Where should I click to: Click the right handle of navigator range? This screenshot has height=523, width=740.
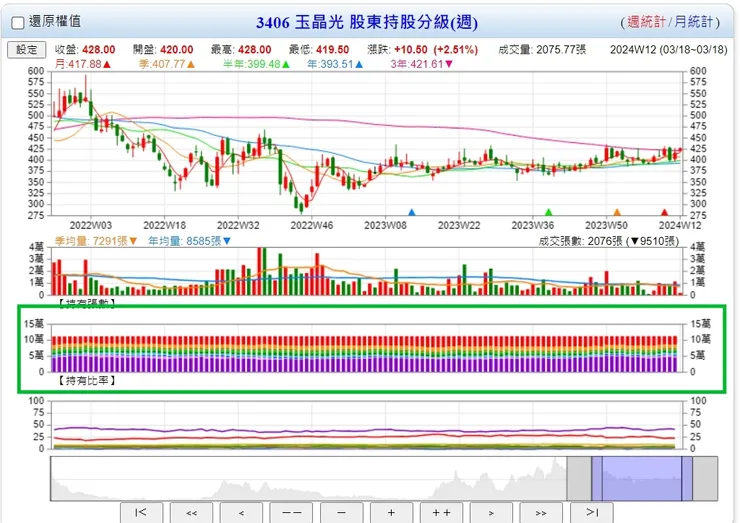[687, 478]
